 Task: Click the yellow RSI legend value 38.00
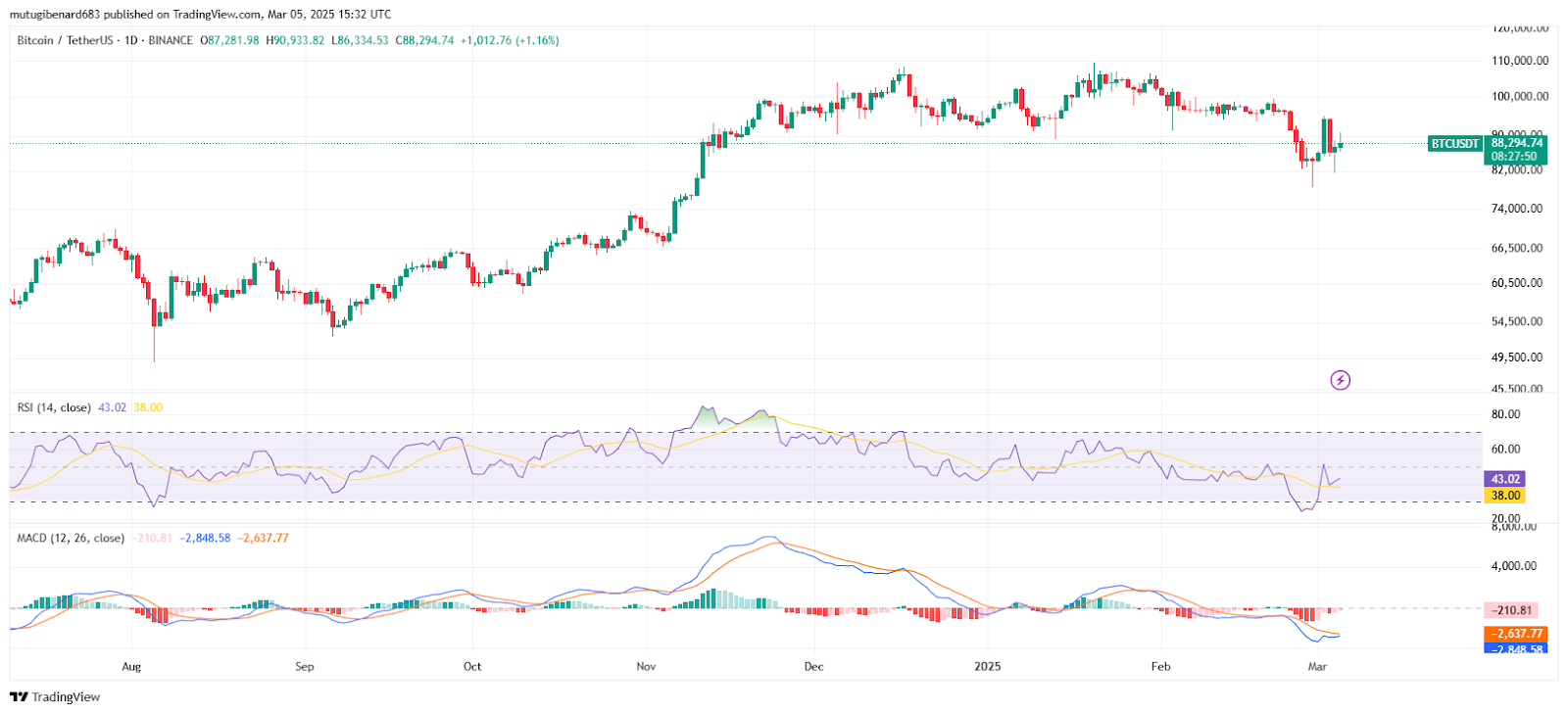148,408
